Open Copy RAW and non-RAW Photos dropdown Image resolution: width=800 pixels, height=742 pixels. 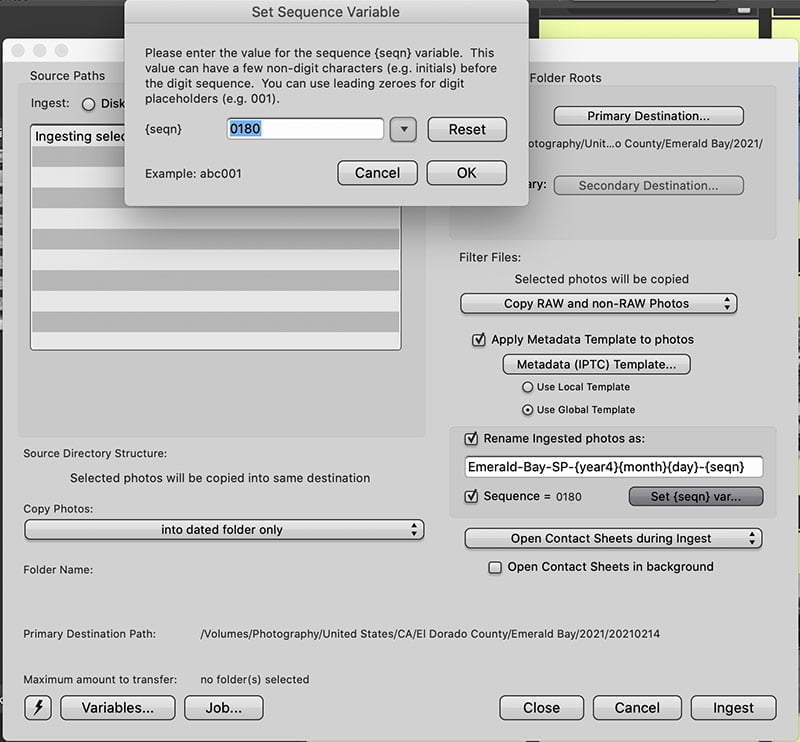click(x=598, y=304)
